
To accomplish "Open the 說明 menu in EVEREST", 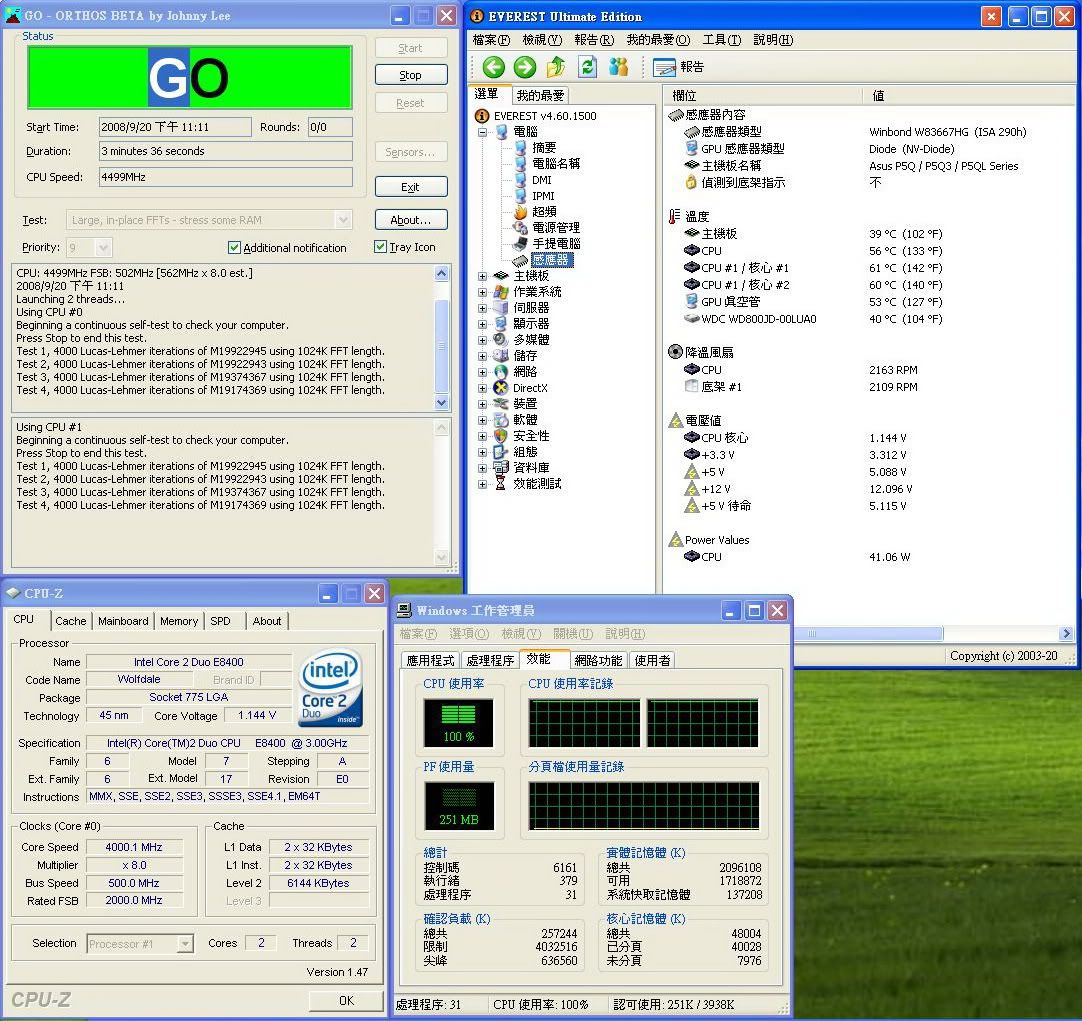I will (774, 40).
